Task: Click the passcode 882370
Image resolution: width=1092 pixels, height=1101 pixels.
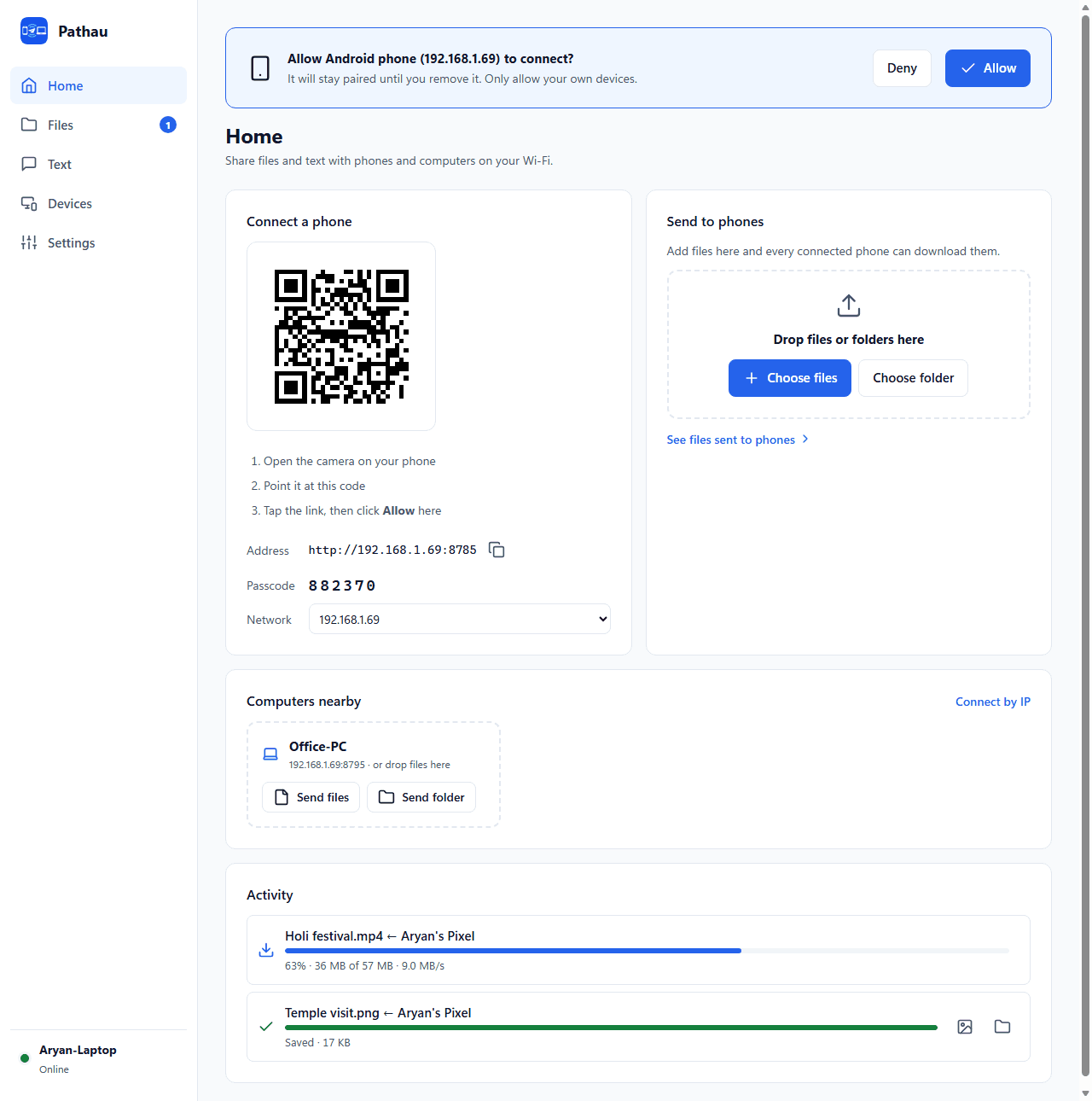Action: coord(342,585)
